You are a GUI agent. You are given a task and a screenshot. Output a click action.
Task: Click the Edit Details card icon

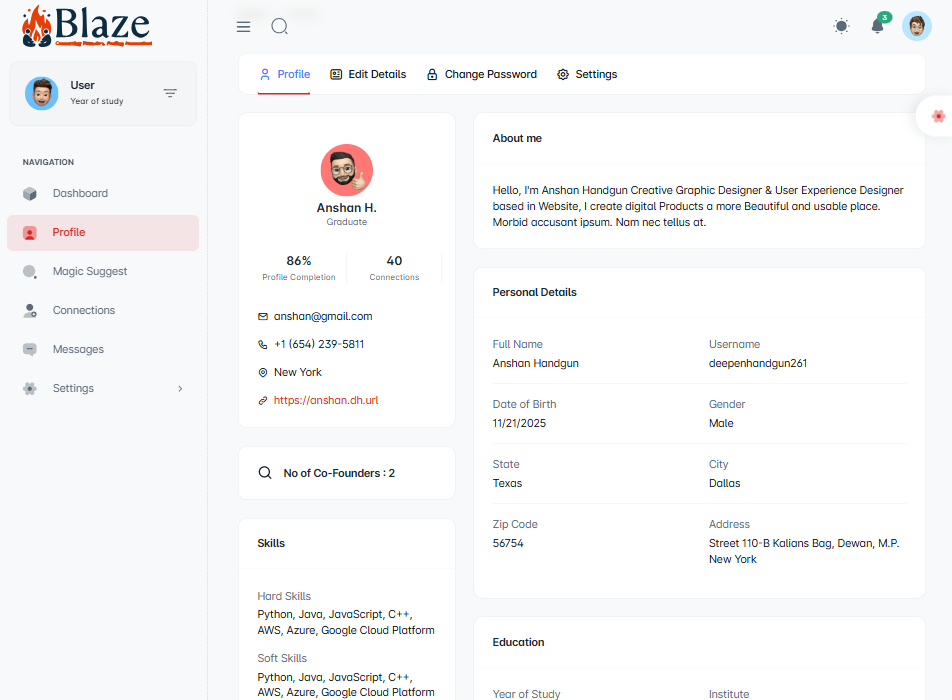click(336, 74)
